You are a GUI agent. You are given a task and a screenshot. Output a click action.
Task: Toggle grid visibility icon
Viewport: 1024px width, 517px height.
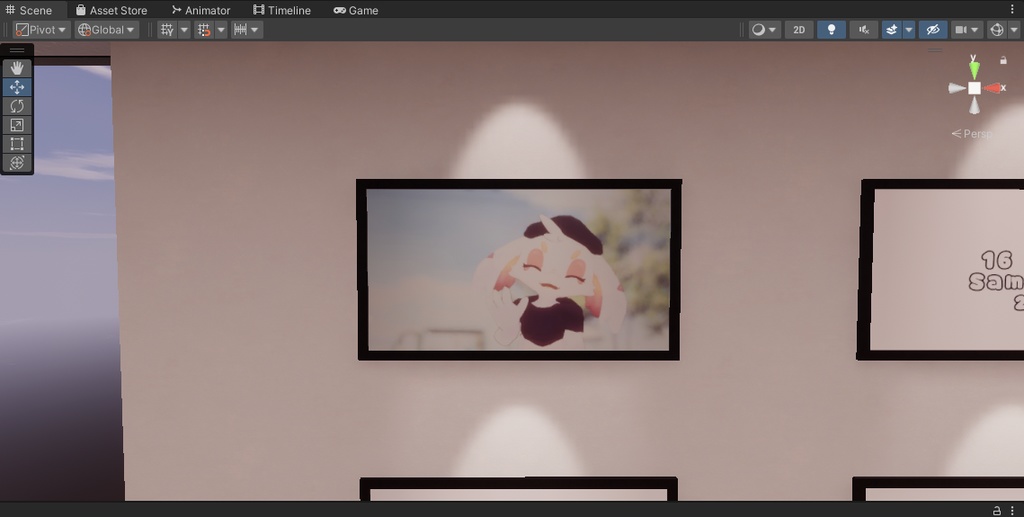pos(167,30)
